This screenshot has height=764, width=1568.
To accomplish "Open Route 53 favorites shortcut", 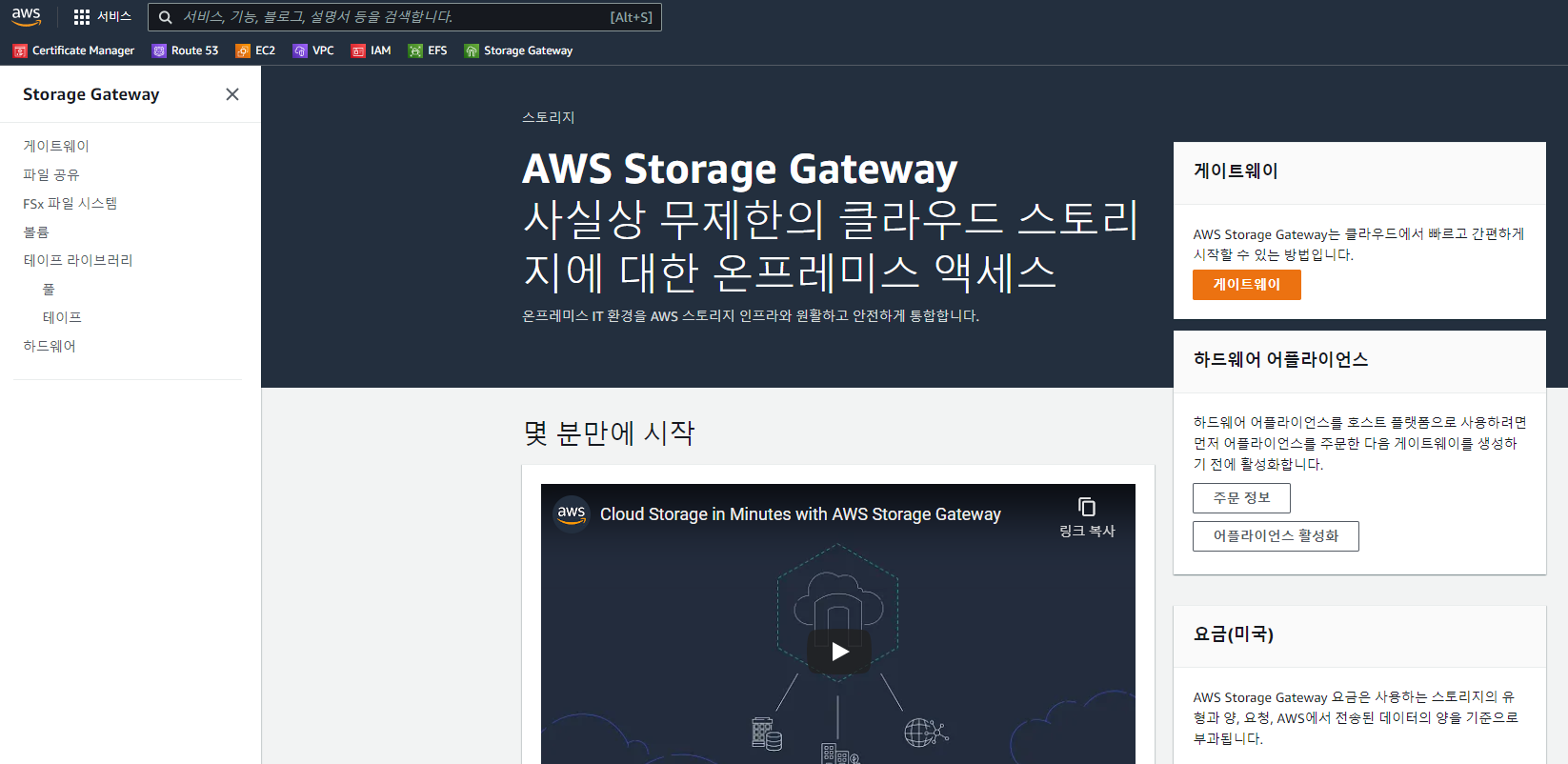I will click(x=185, y=50).
